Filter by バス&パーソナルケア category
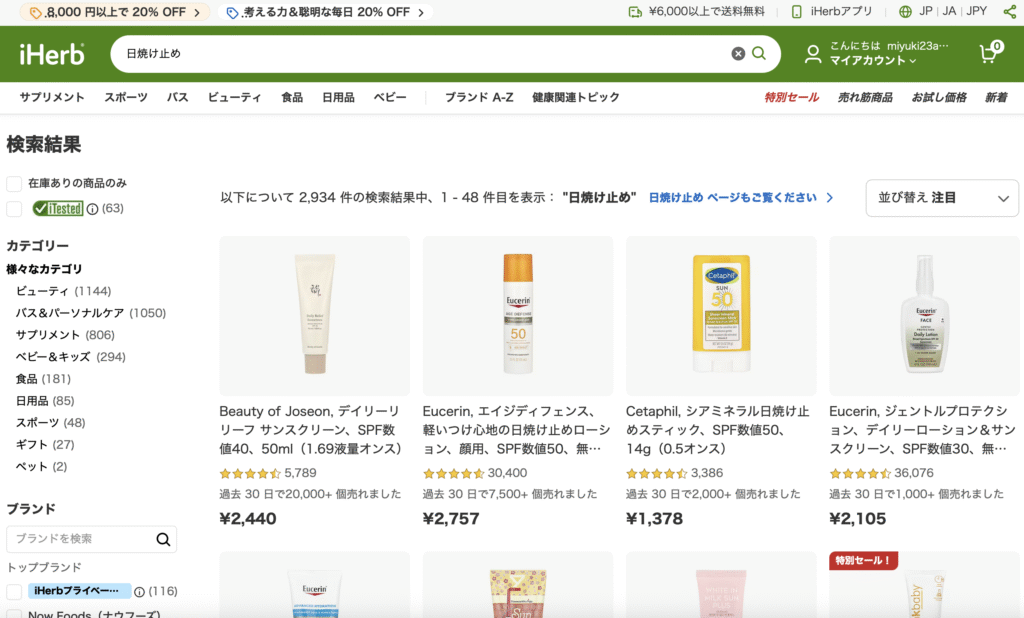 pos(70,313)
